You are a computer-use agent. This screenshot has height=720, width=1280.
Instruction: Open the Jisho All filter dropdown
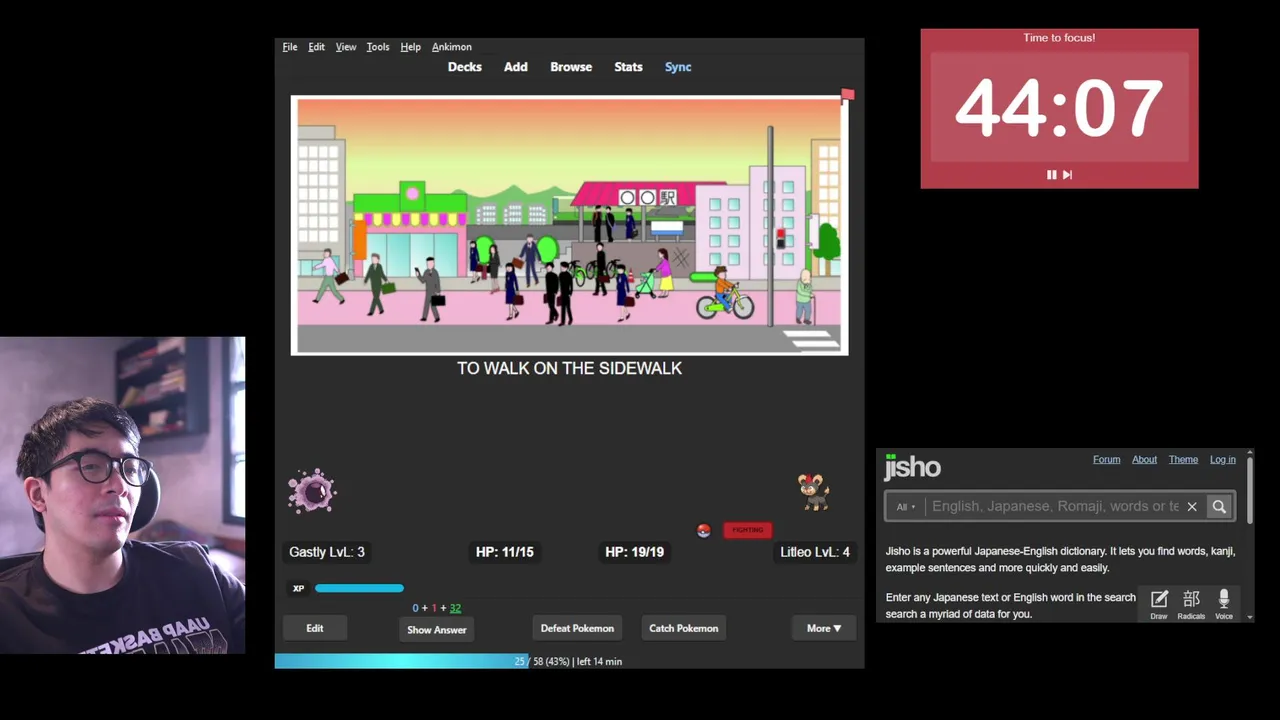pos(906,507)
